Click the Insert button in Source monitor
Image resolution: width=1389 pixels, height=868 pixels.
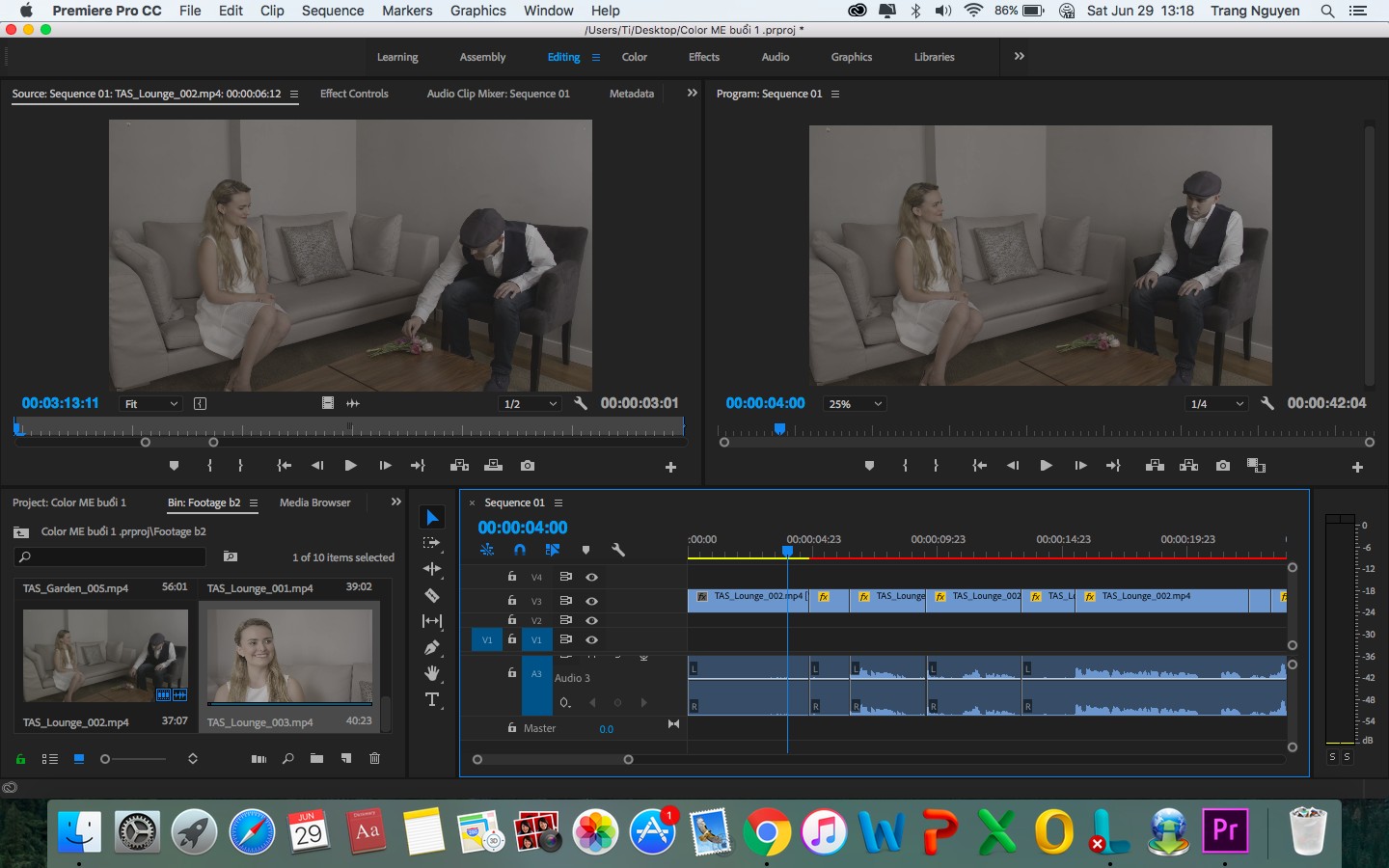459,466
